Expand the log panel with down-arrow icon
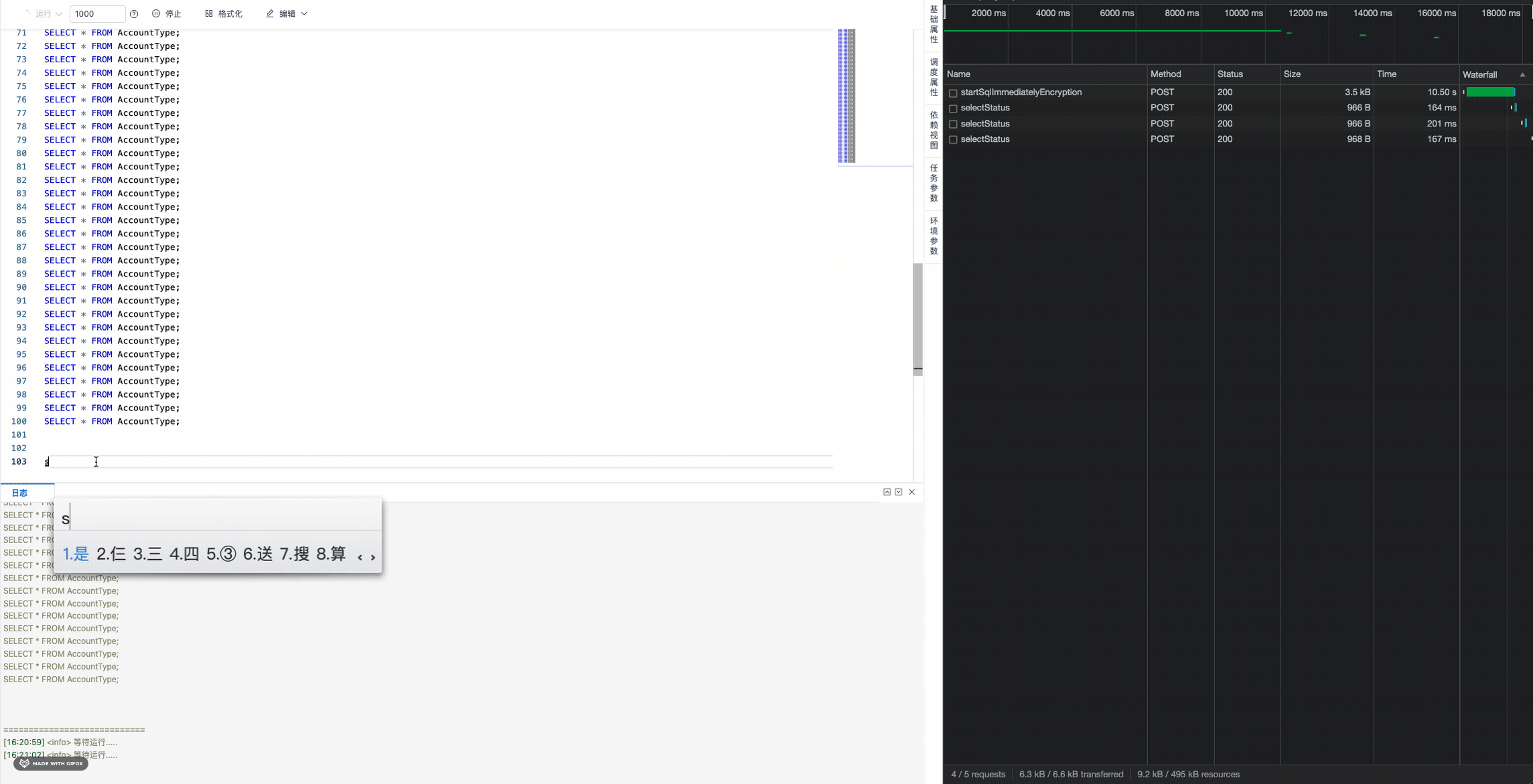 (x=899, y=492)
